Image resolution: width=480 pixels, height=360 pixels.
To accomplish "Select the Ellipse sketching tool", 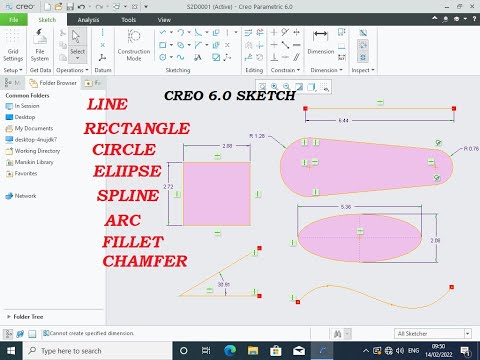I will (181, 45).
